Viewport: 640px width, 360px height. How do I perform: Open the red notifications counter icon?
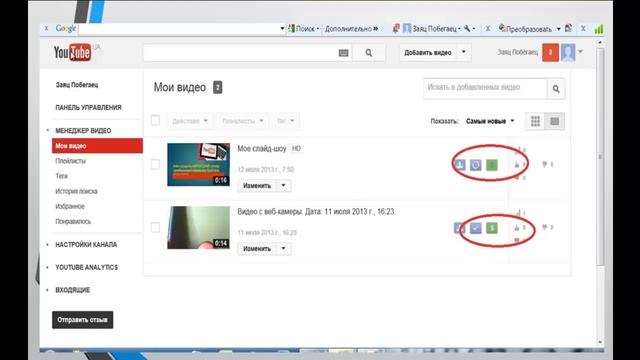click(x=550, y=52)
